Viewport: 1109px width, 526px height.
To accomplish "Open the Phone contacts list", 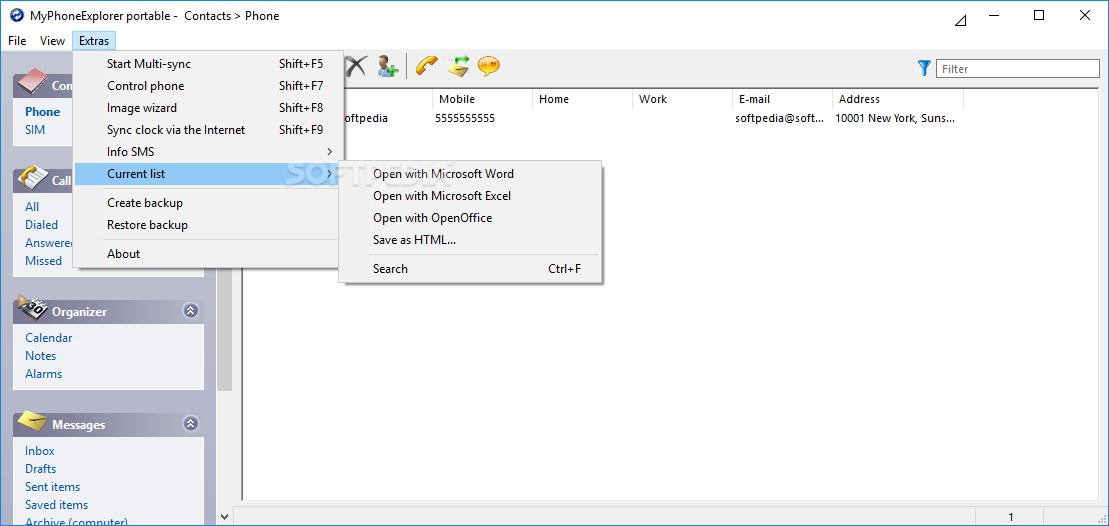I will (42, 111).
